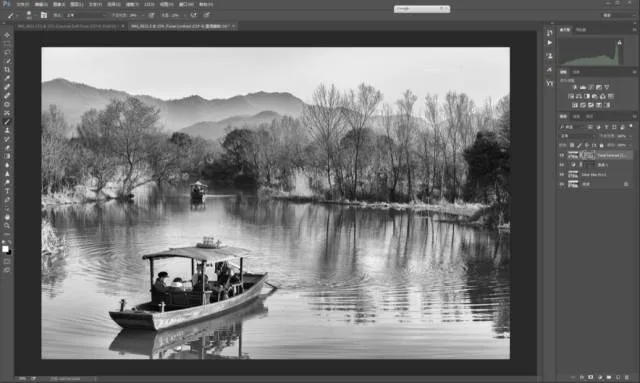Open the layer blend mode dropdown
The image size is (640, 383).
pyautogui.click(x=578, y=136)
